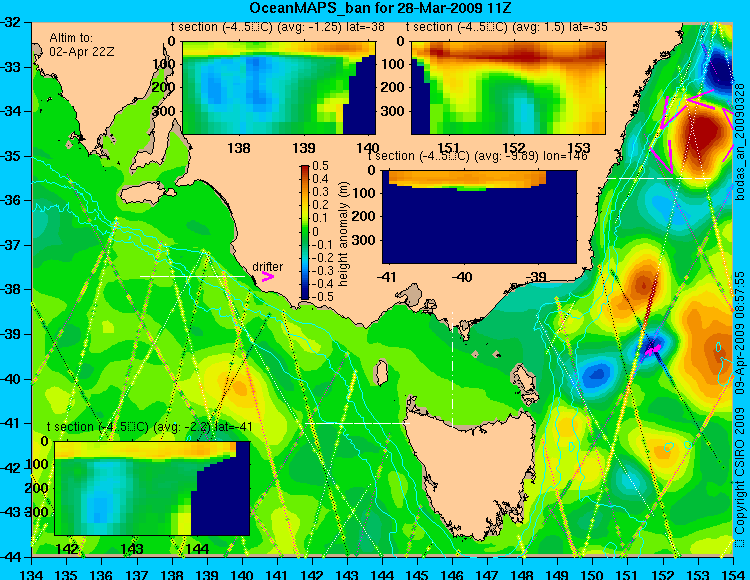Click the 'Altim to:' label

coord(71,38)
